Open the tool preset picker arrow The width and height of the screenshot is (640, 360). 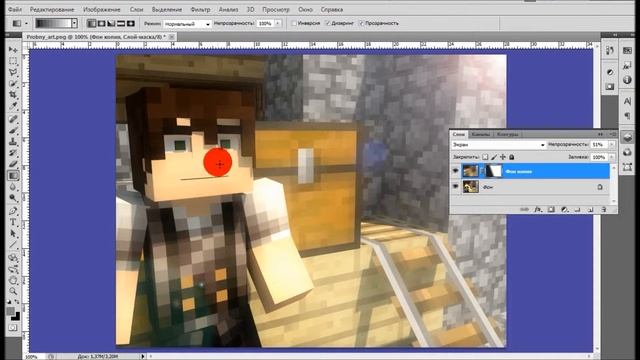tap(27, 24)
